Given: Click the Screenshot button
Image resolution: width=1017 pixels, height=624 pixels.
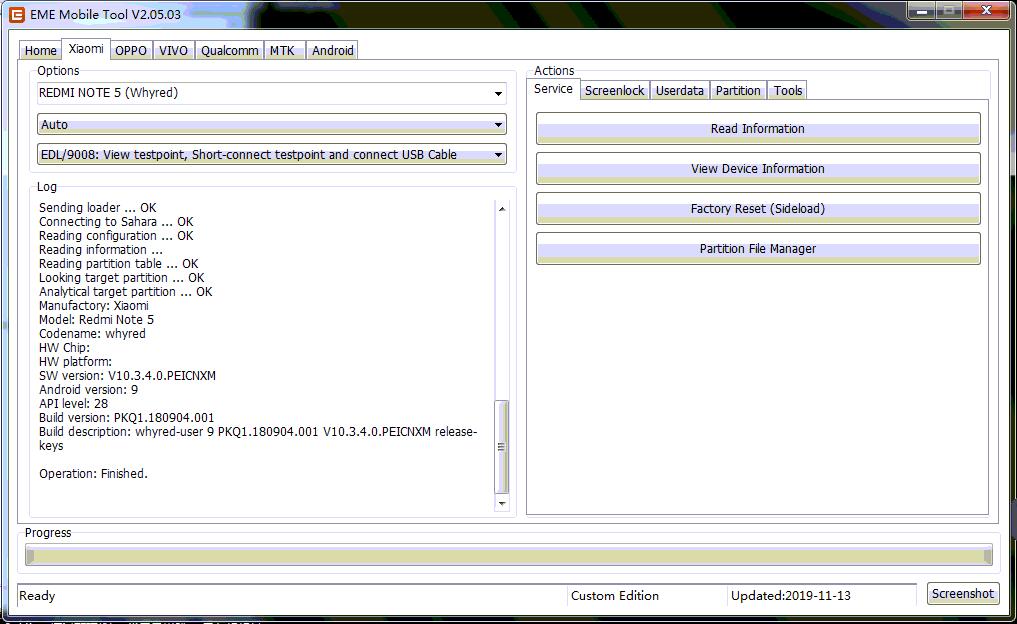Looking at the screenshot, I should pyautogui.click(x=963, y=594).
